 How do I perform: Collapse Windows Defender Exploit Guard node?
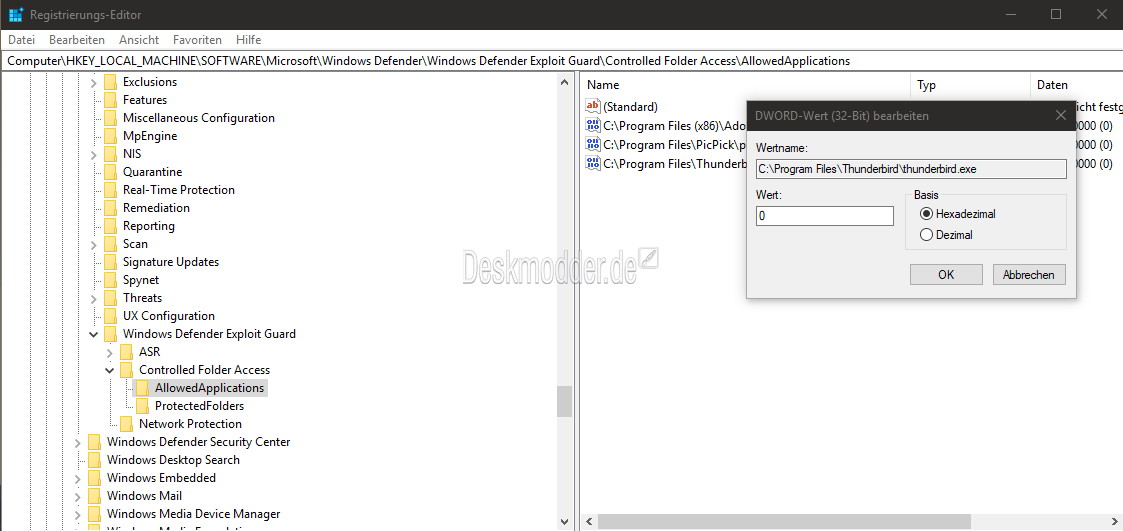pos(93,334)
